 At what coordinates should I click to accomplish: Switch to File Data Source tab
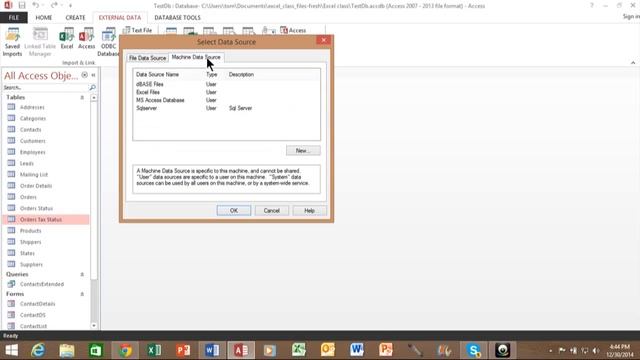point(147,58)
